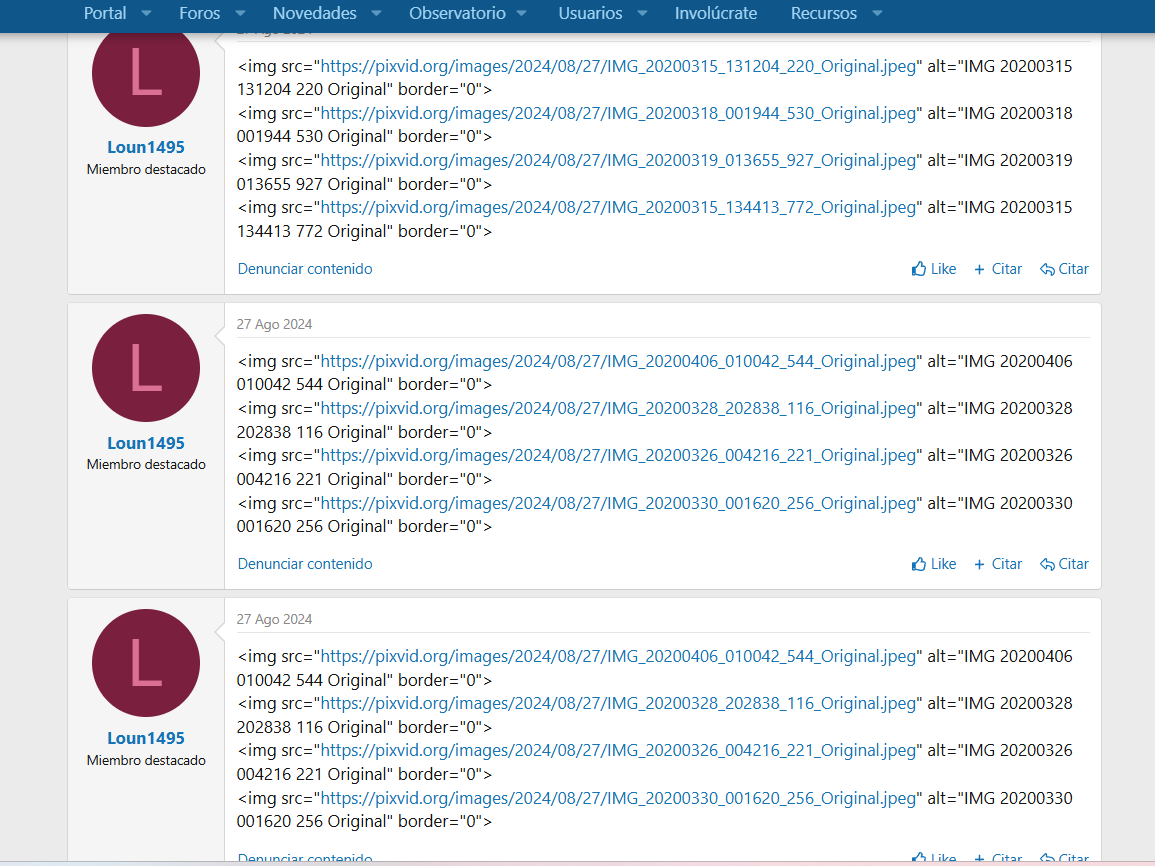Open the IMG_20200315_134413_772_Original.jpeg link
This screenshot has height=866, width=1155.
pyautogui.click(x=619, y=208)
